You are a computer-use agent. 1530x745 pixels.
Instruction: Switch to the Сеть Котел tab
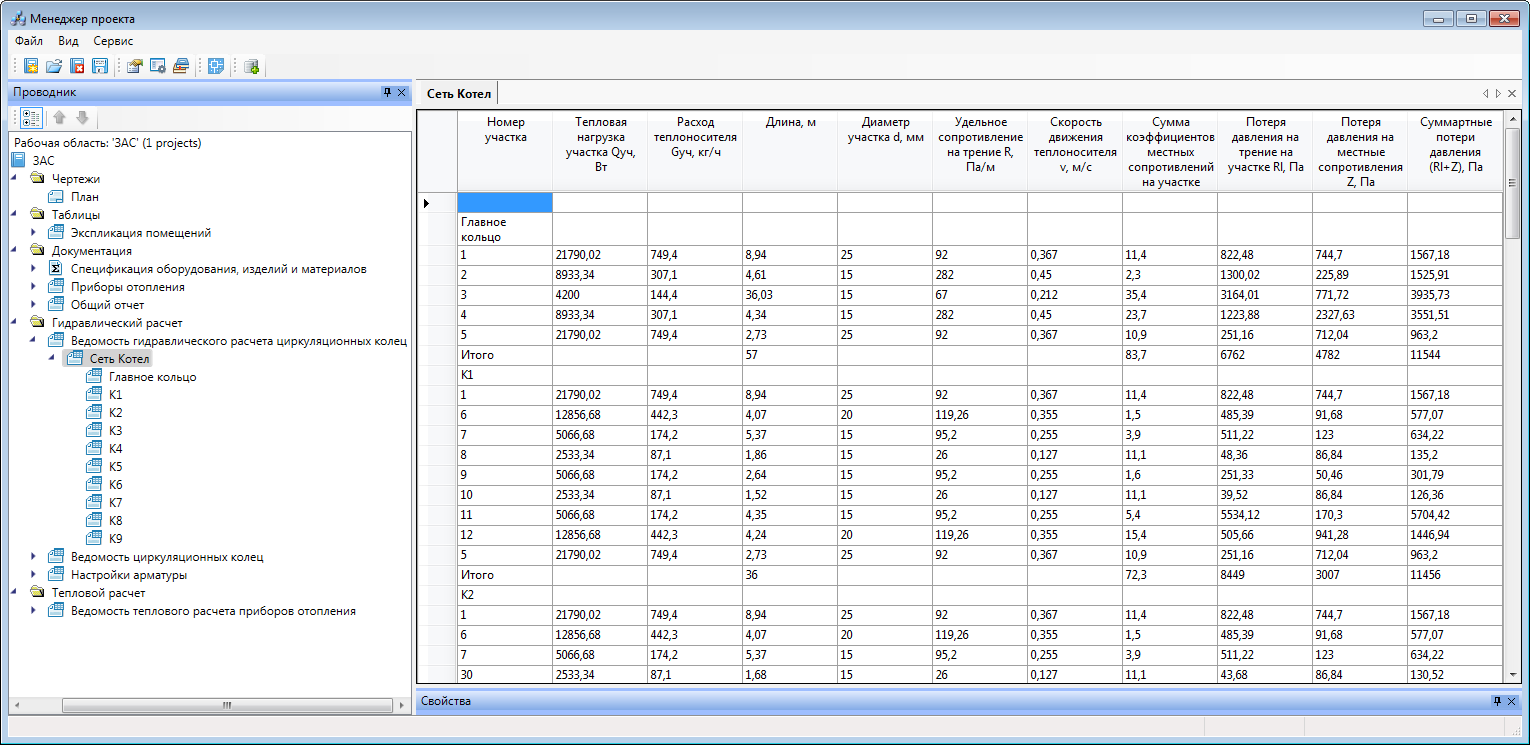click(459, 93)
